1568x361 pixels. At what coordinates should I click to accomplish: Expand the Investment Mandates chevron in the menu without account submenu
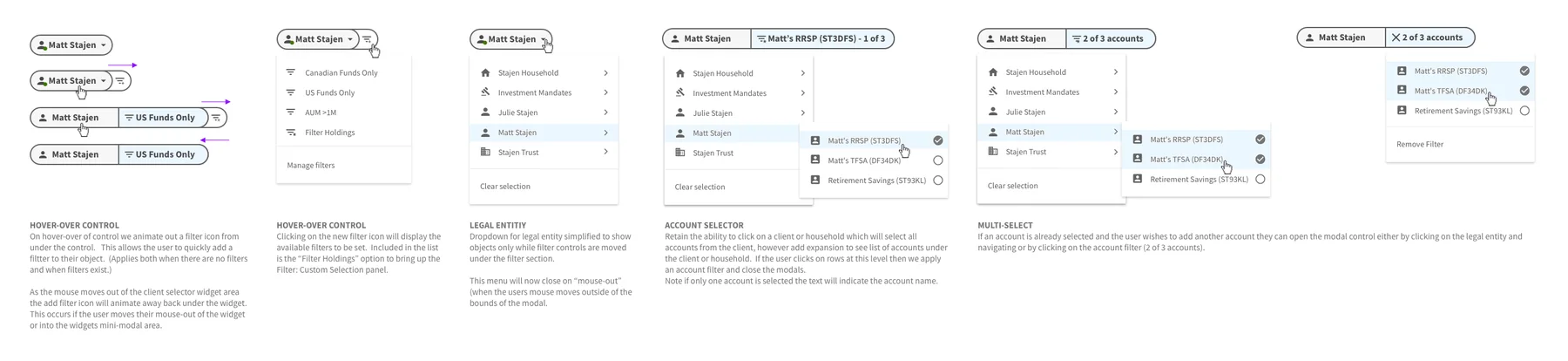tap(605, 92)
